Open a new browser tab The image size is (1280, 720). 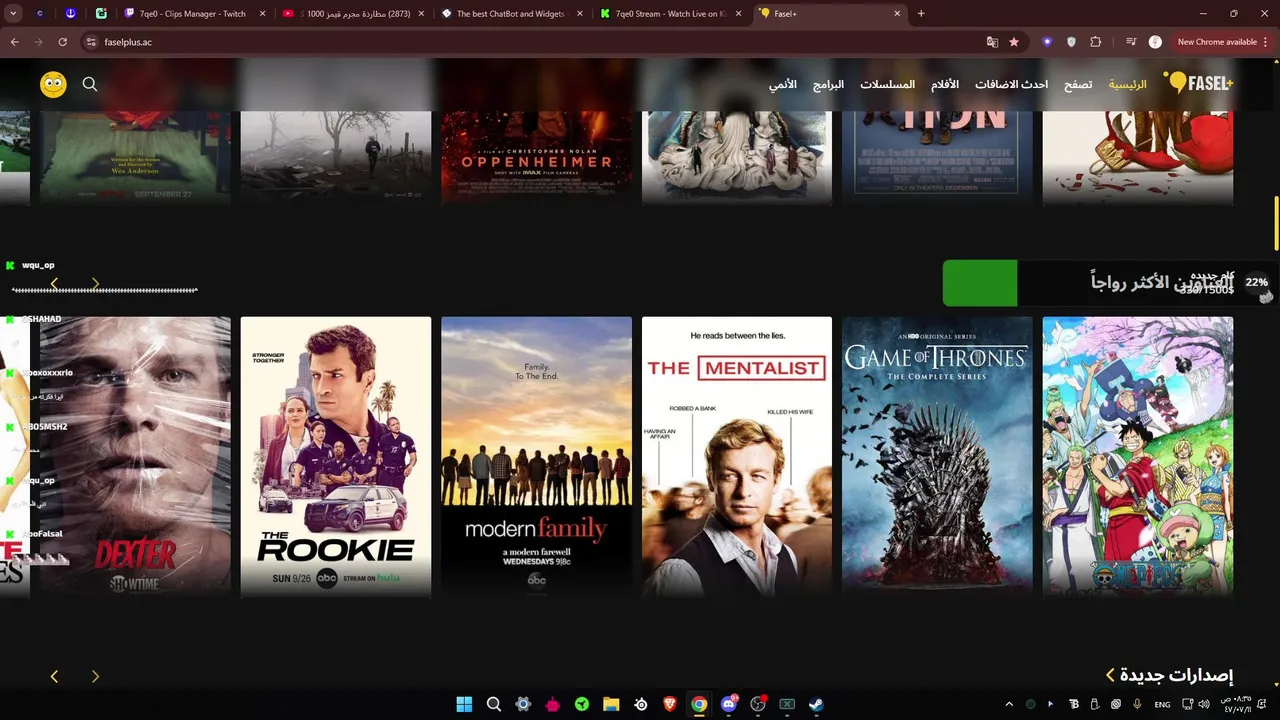[x=921, y=14]
